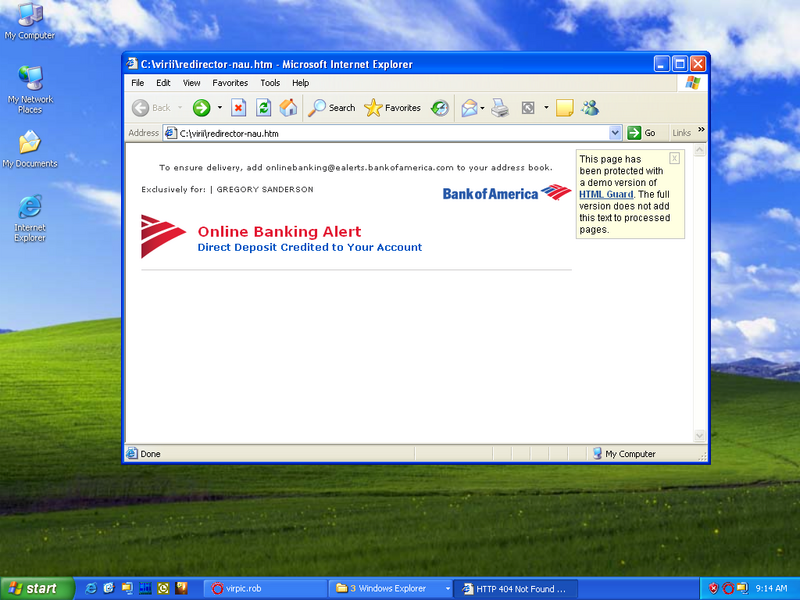Viewport: 800px width, 600px height.
Task: Go to the Home page icon
Action: (x=288, y=108)
